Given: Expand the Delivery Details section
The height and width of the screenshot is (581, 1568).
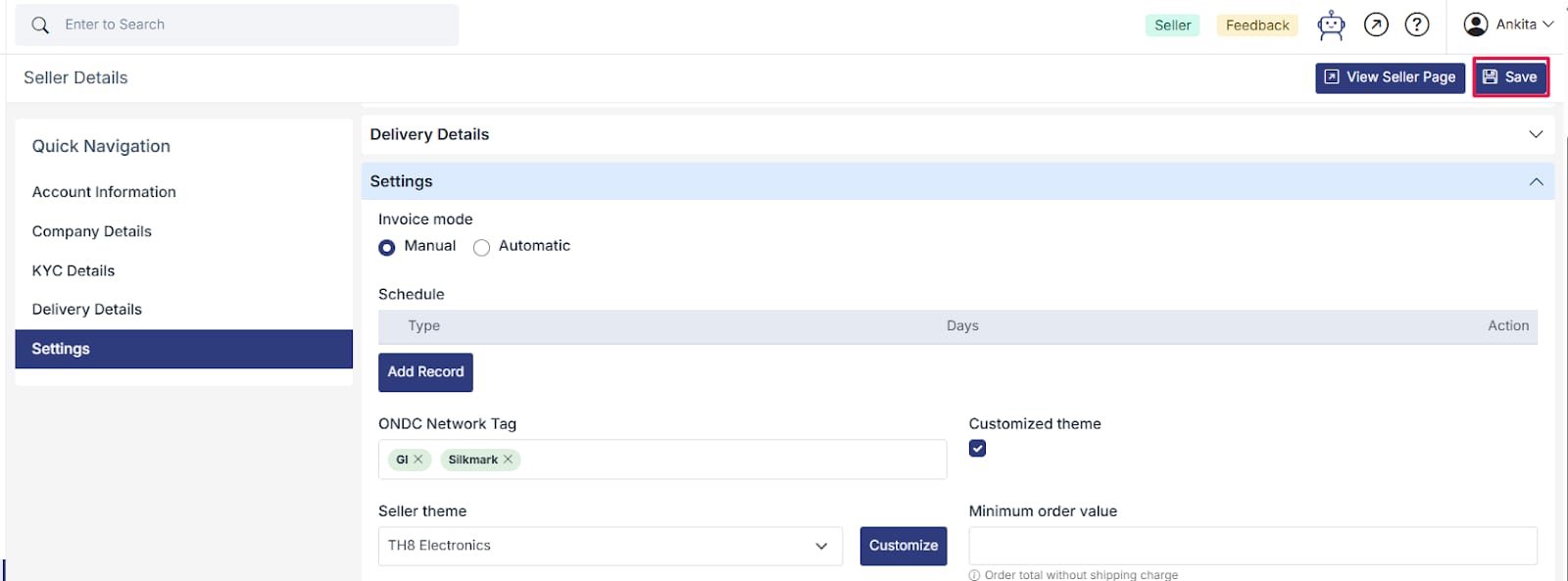Looking at the screenshot, I should (1536, 134).
